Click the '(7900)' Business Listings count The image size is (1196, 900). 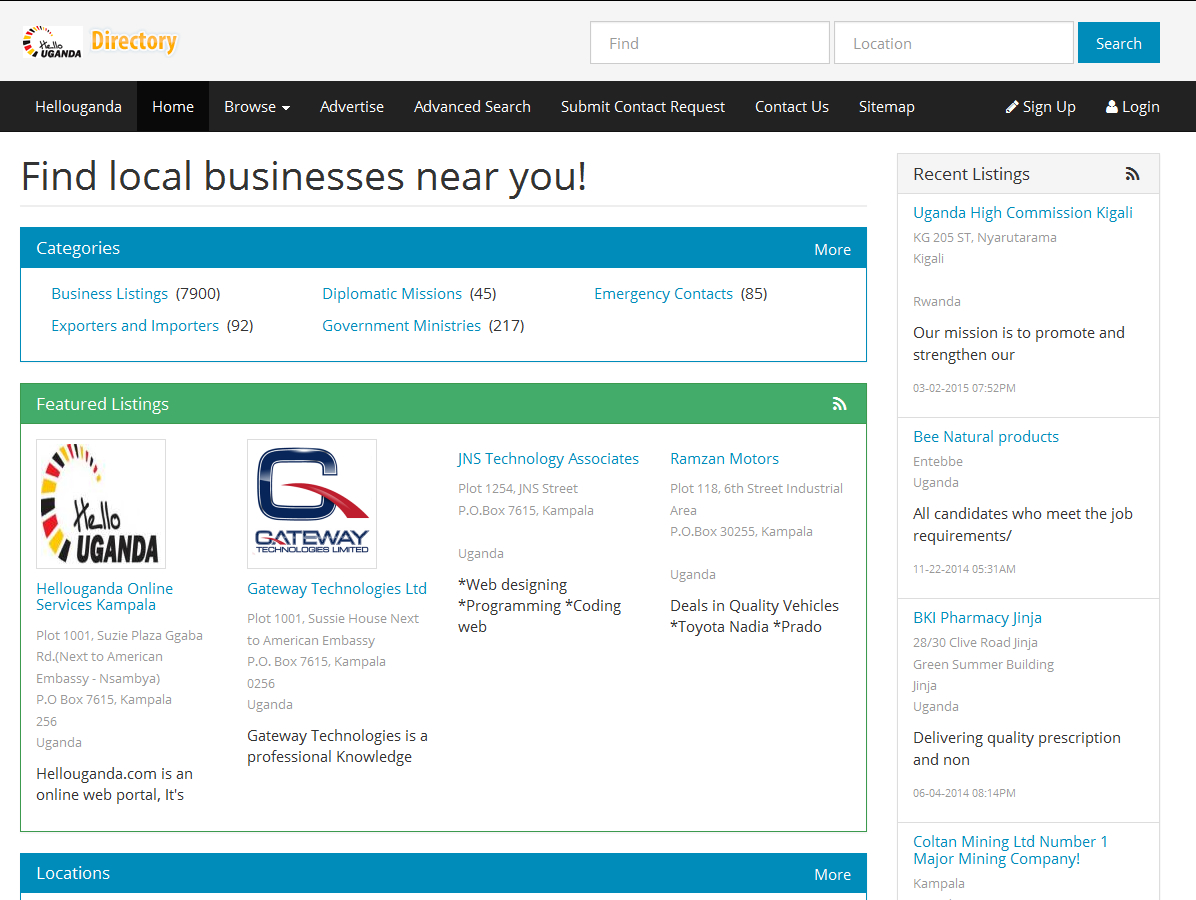coord(198,294)
